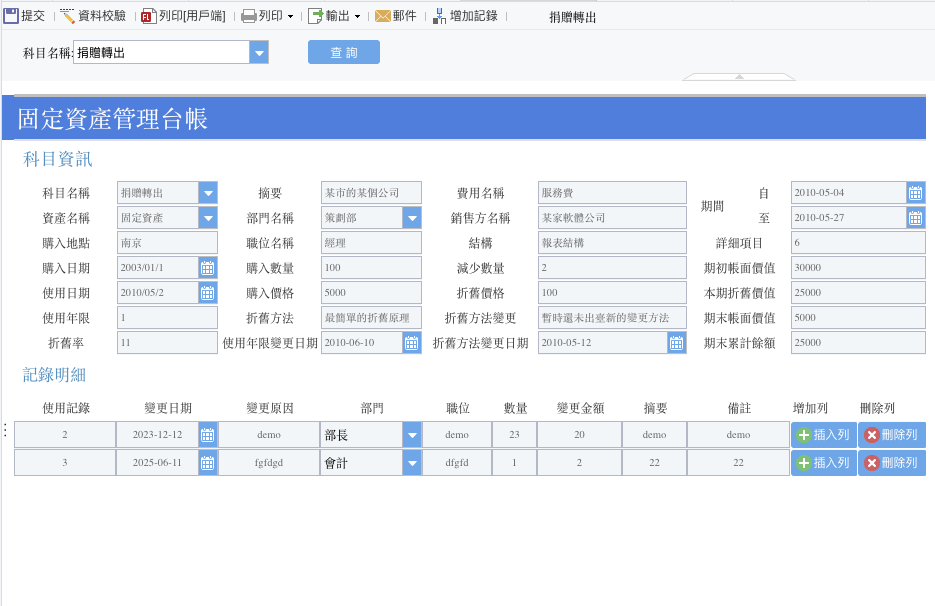The height and width of the screenshot is (606, 935).
Task: Open the 使用日期 calendar picker
Action: (x=208, y=293)
